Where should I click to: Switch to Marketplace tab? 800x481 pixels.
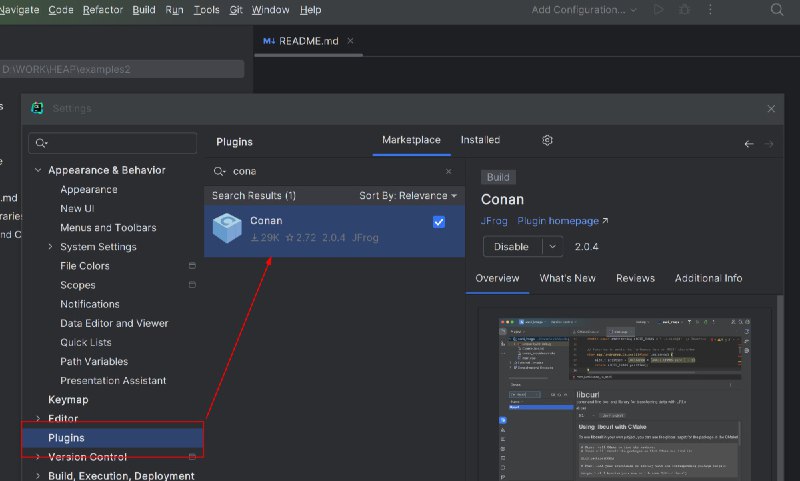pos(411,140)
